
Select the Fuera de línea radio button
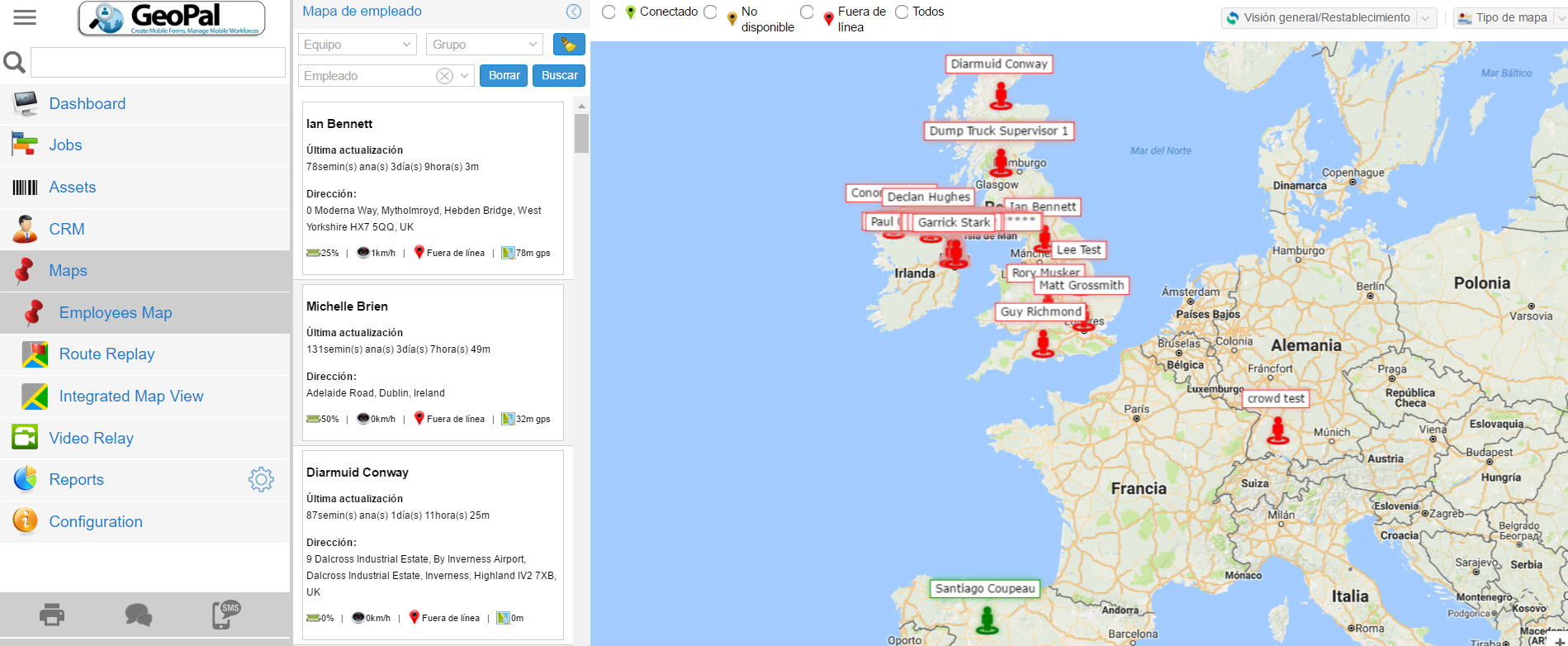click(807, 12)
